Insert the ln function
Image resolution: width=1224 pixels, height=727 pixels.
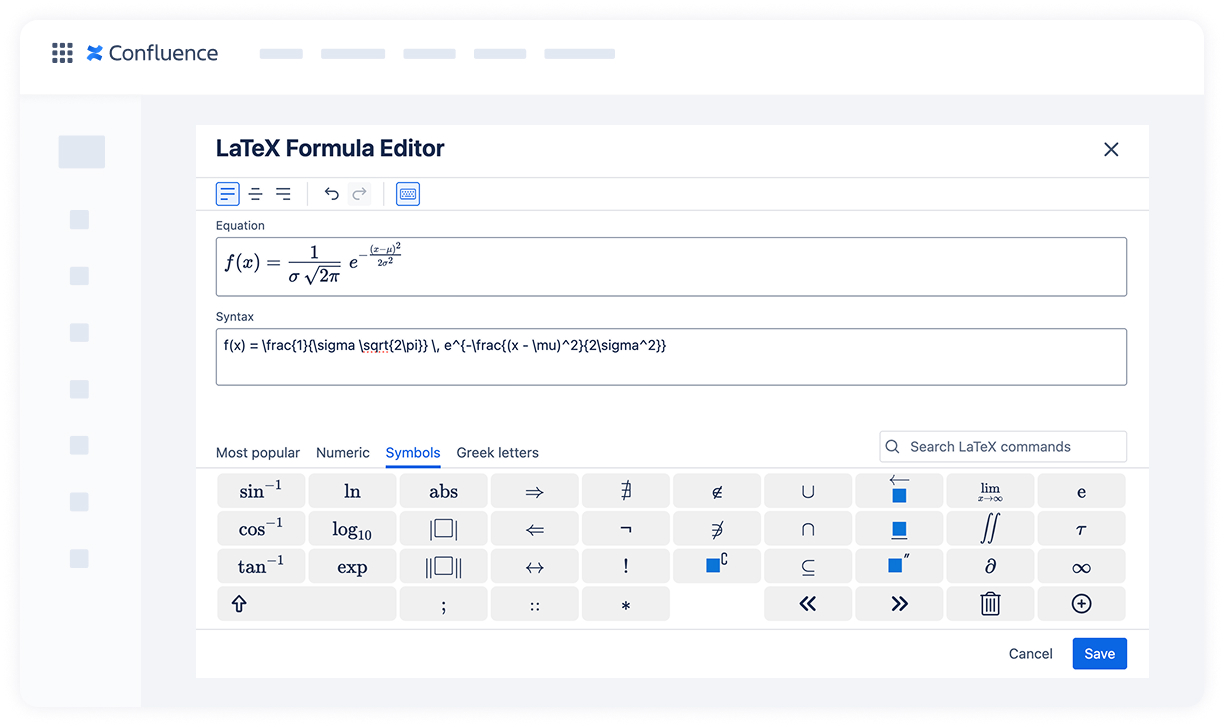[352, 490]
